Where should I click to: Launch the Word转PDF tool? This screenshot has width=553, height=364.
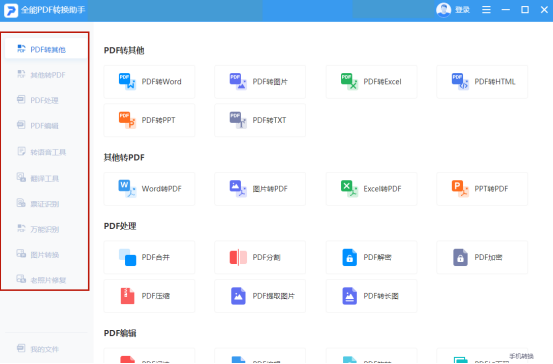click(149, 189)
